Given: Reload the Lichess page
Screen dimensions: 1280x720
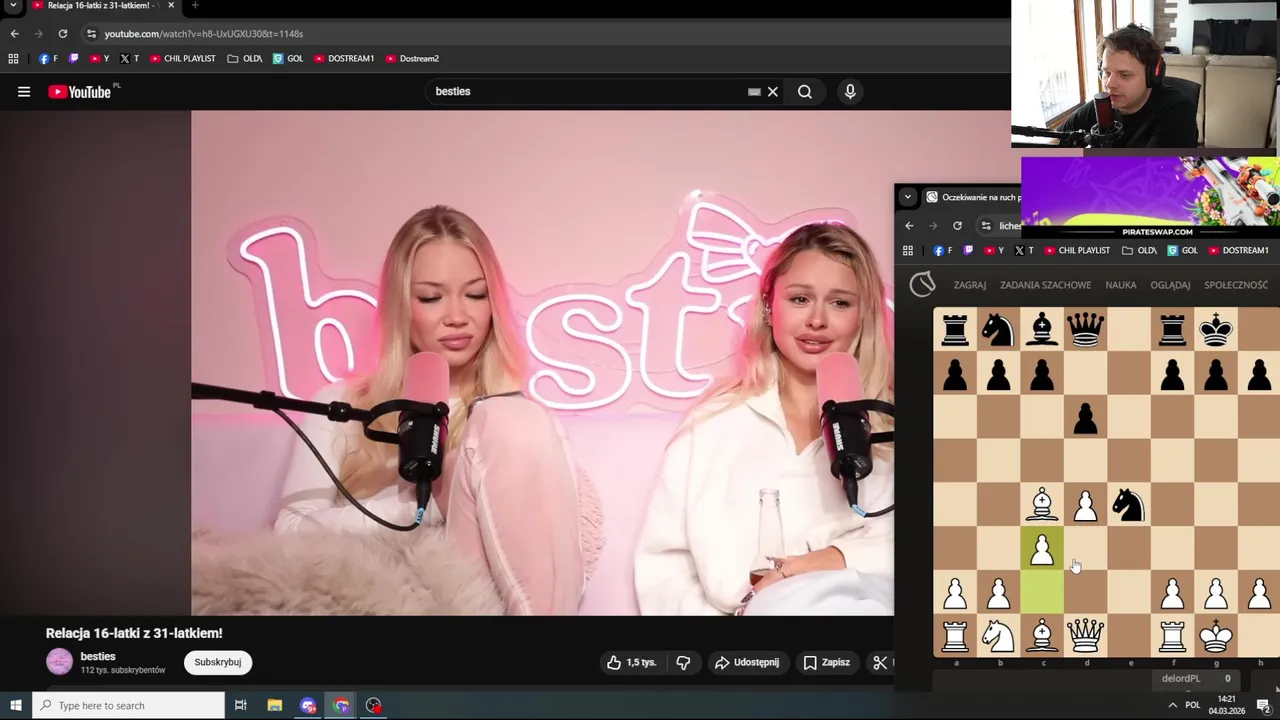Looking at the screenshot, I should [x=957, y=226].
